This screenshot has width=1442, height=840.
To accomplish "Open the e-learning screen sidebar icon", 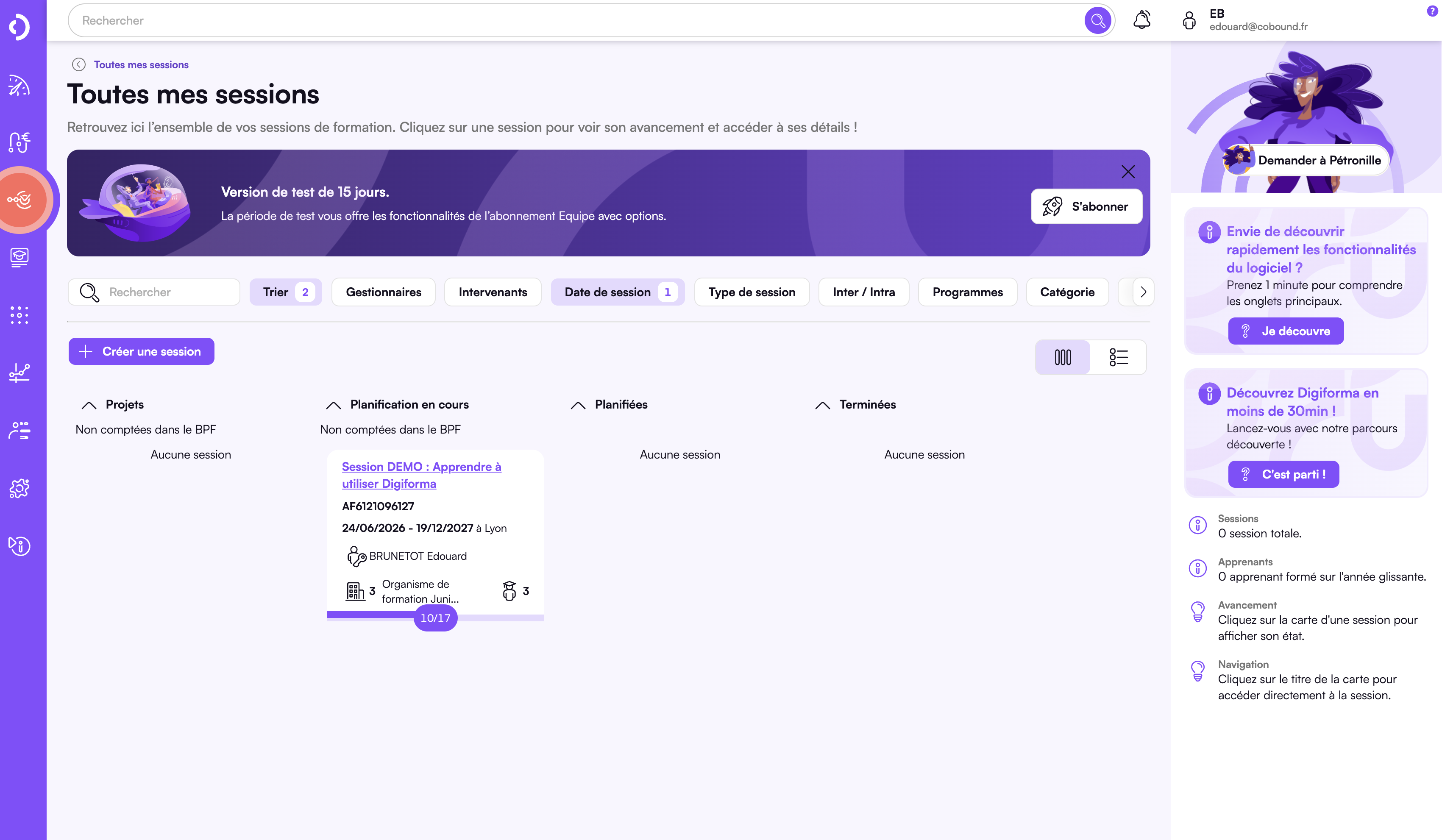I will (19, 258).
